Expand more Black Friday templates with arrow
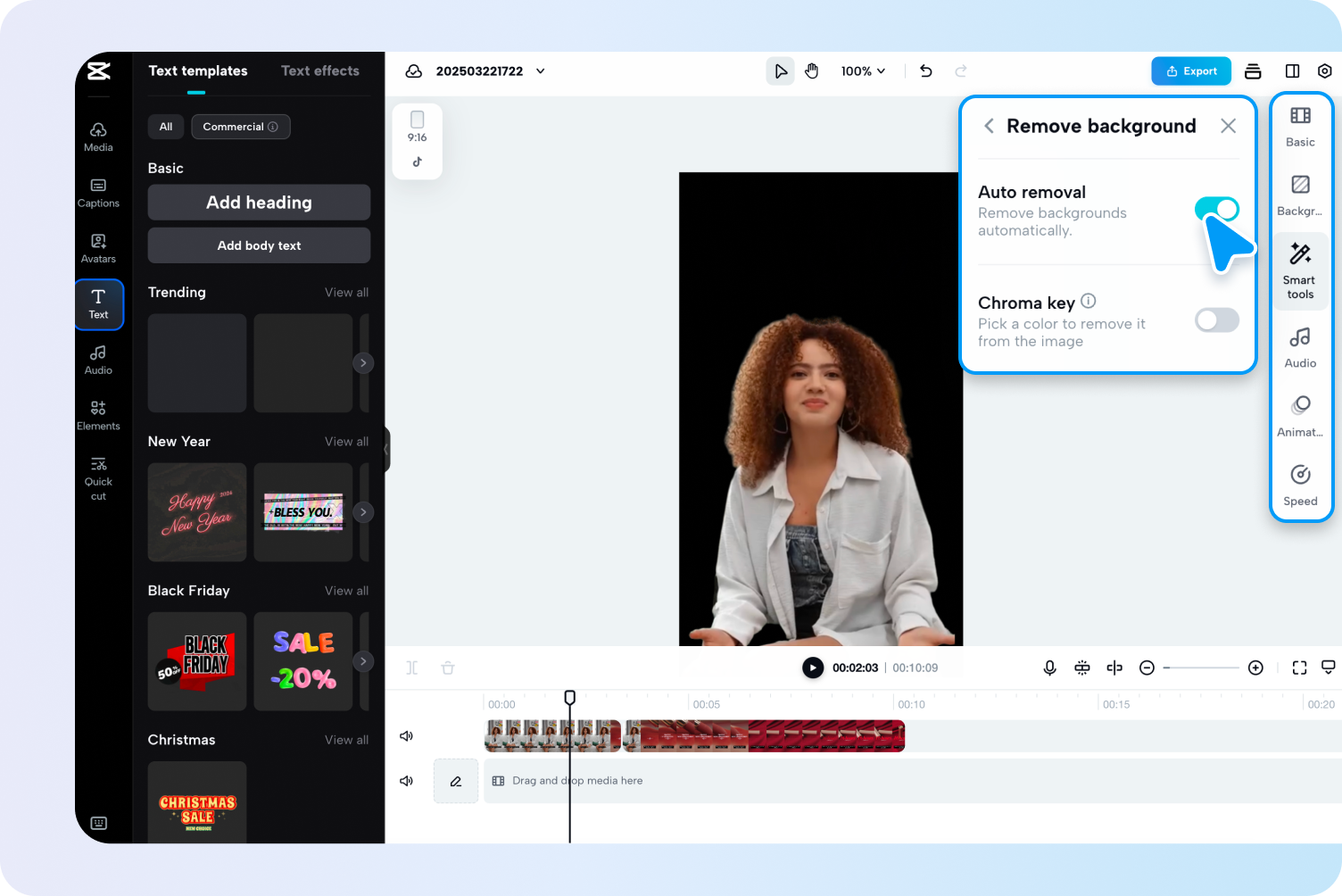This screenshot has width=1342, height=896. pyautogui.click(x=363, y=661)
